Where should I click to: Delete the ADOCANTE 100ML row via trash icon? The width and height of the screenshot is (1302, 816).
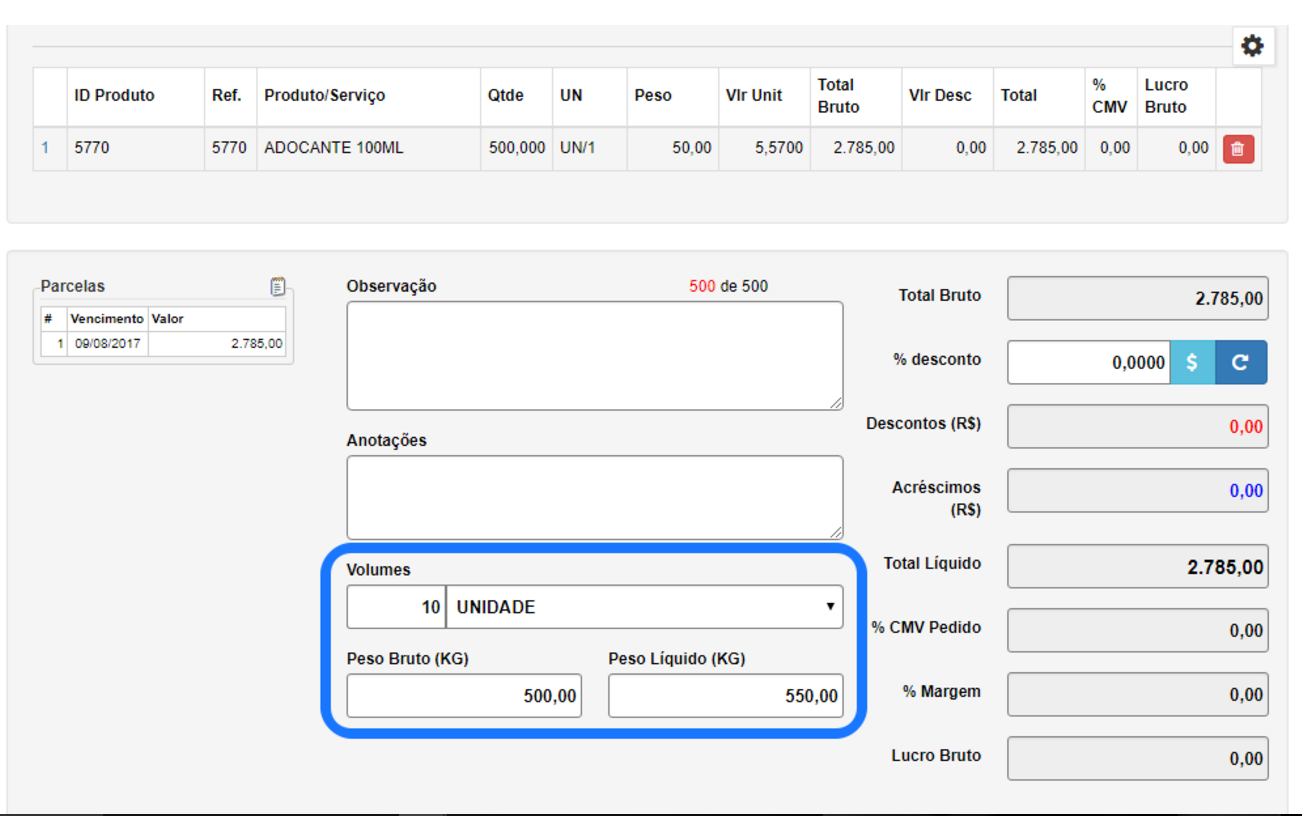point(1237,149)
